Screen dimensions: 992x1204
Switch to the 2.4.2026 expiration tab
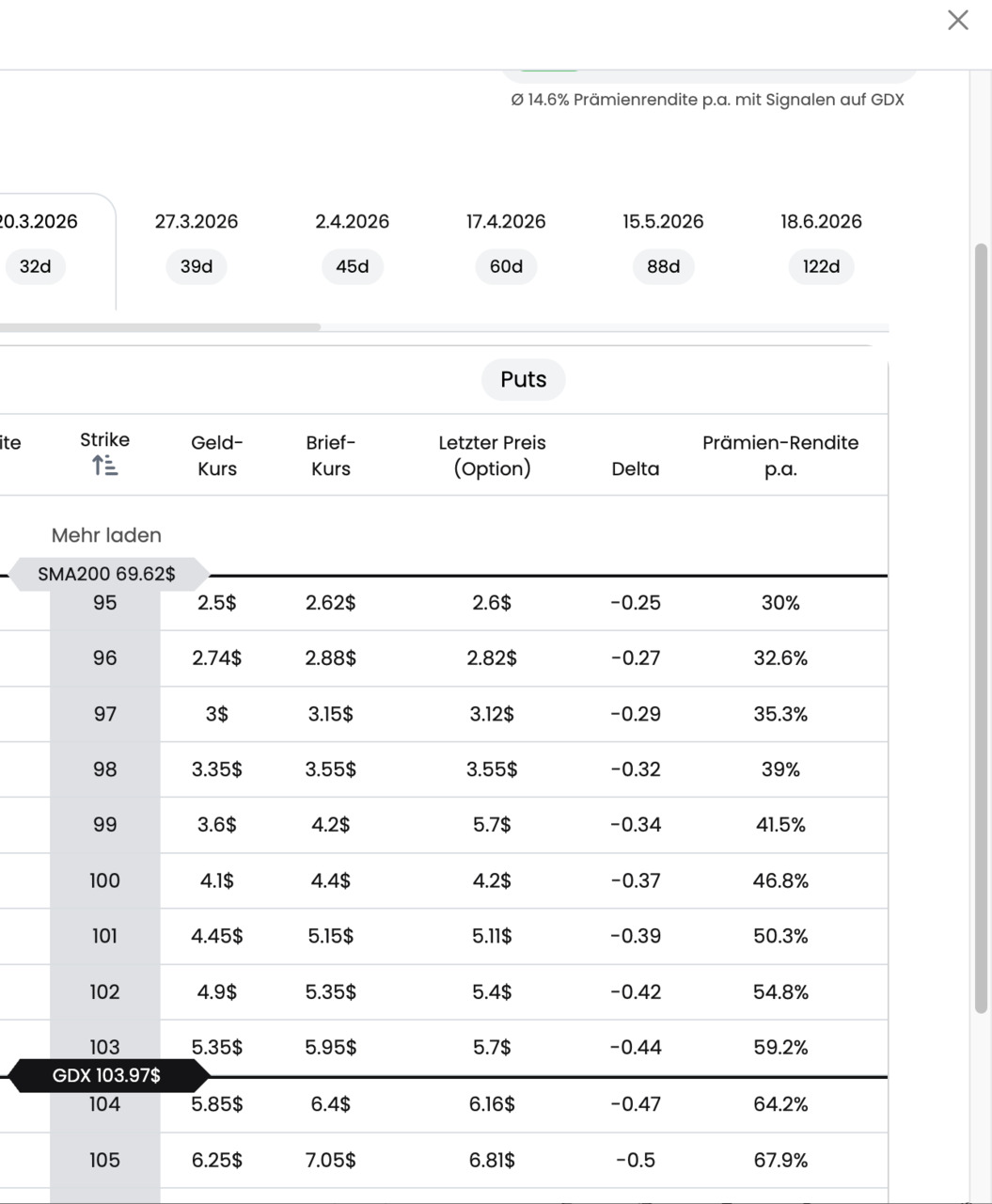pos(352,244)
